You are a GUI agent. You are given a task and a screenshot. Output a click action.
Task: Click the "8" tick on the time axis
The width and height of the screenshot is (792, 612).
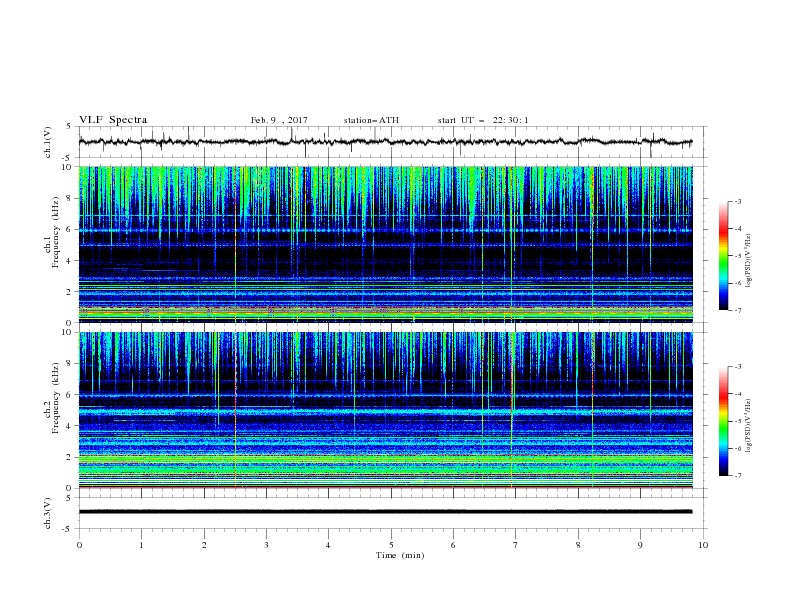pyautogui.click(x=578, y=545)
